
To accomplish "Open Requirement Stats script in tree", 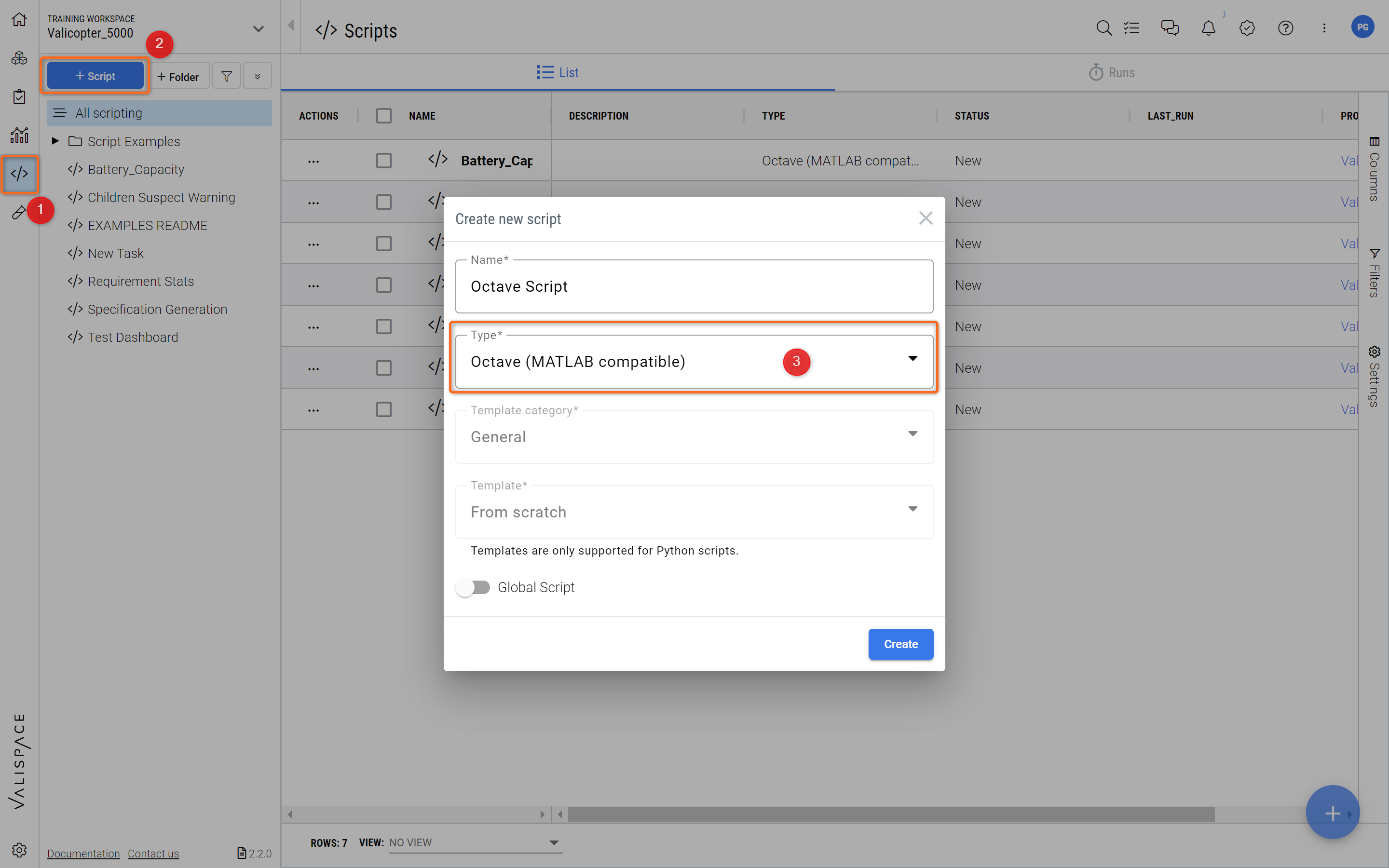I will coord(140,281).
